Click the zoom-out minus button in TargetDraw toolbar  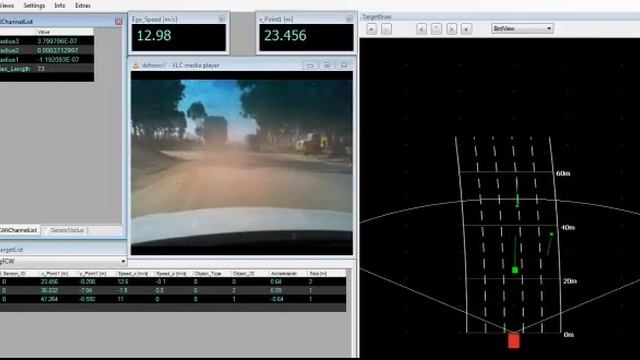(386, 29)
